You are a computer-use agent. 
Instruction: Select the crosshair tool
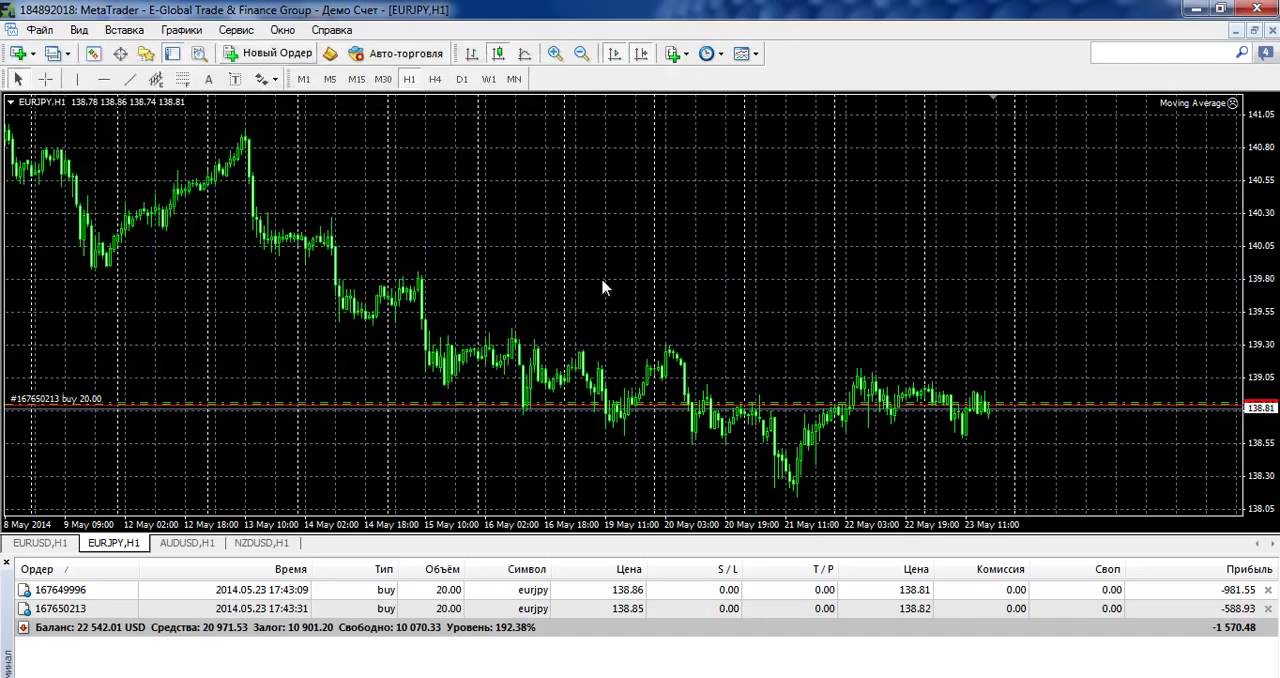[45, 79]
